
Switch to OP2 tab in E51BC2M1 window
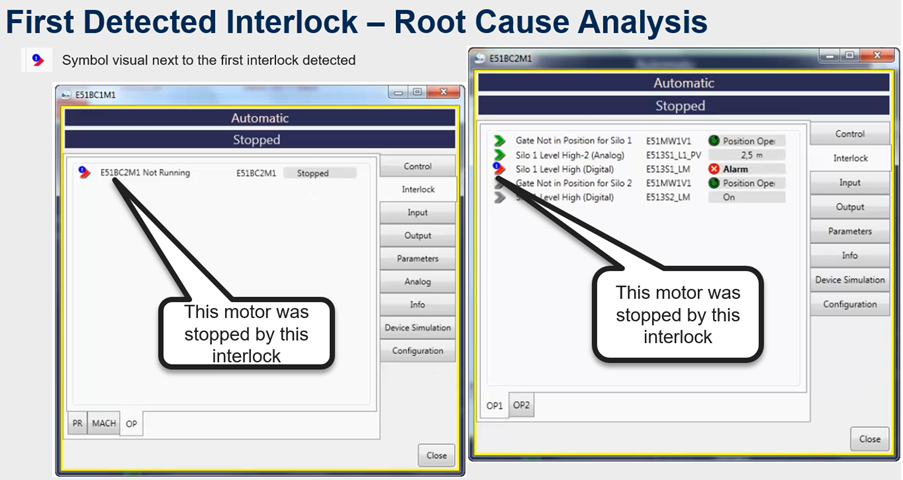pyautogui.click(x=521, y=405)
